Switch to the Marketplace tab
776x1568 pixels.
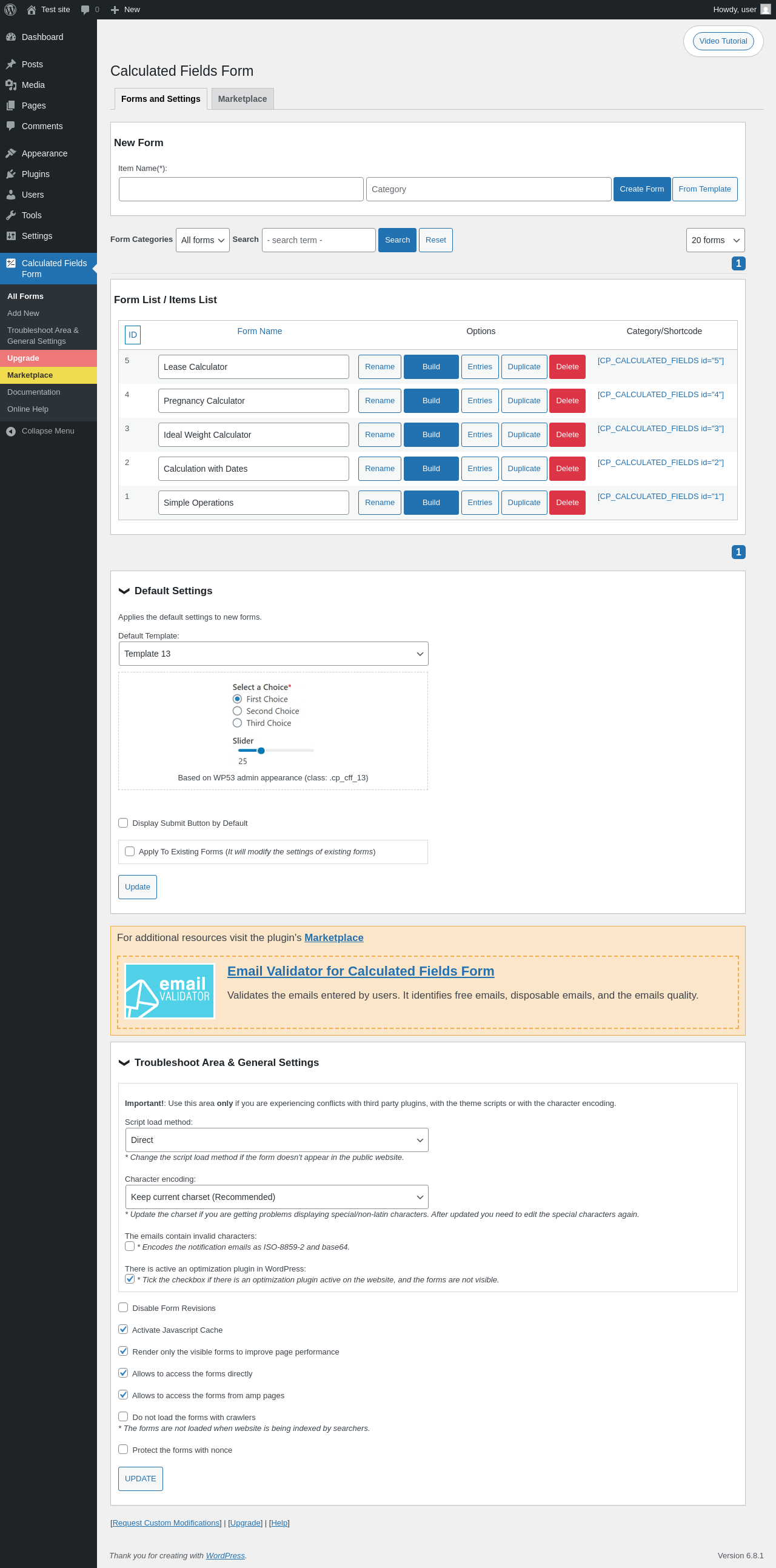click(242, 99)
